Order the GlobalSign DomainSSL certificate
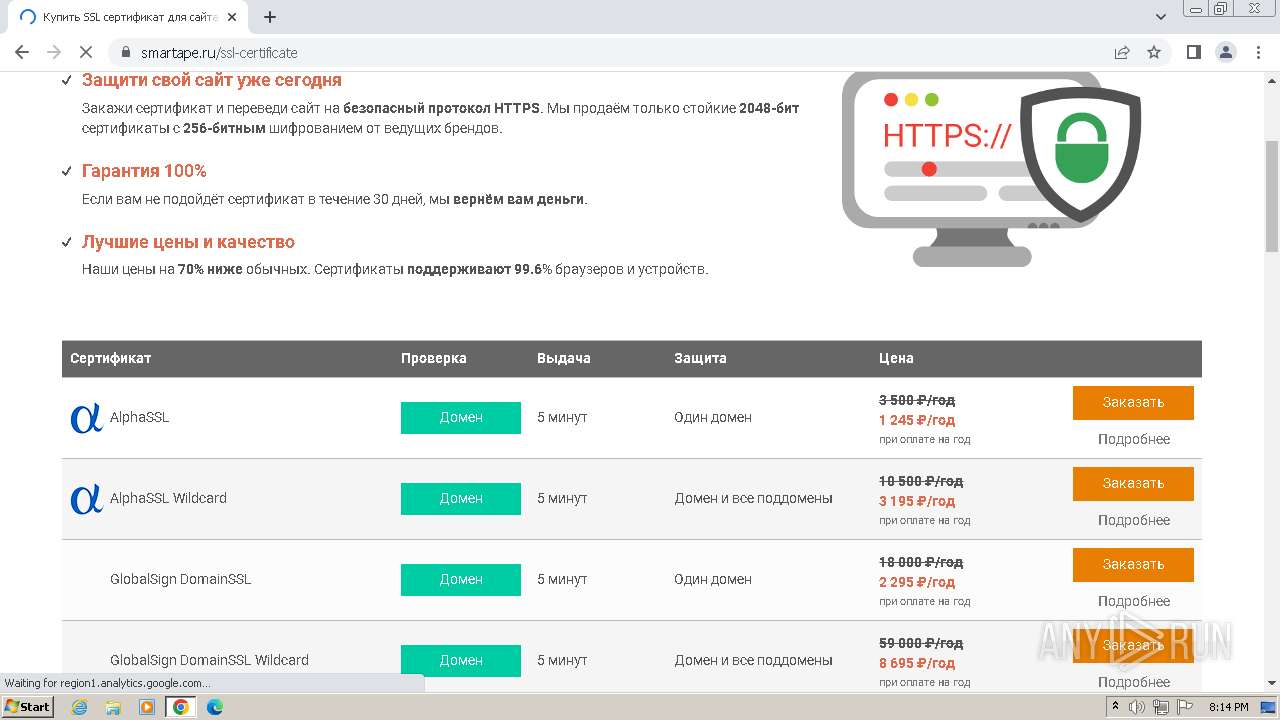1280x720 pixels. (x=1133, y=564)
